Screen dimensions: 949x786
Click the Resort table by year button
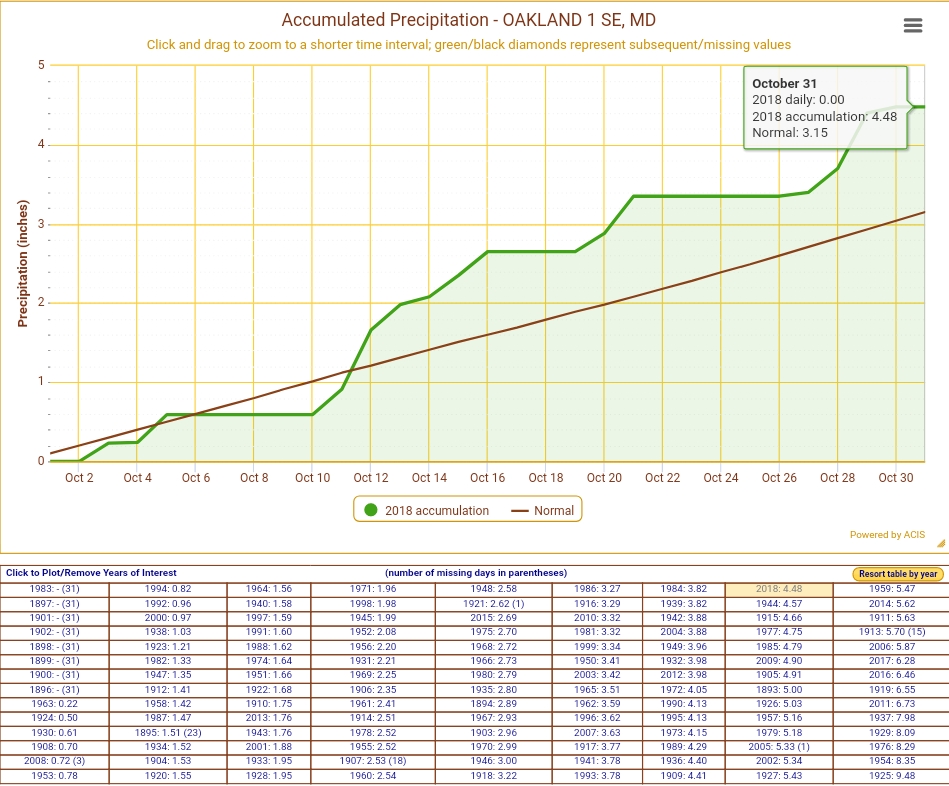[x=898, y=574]
